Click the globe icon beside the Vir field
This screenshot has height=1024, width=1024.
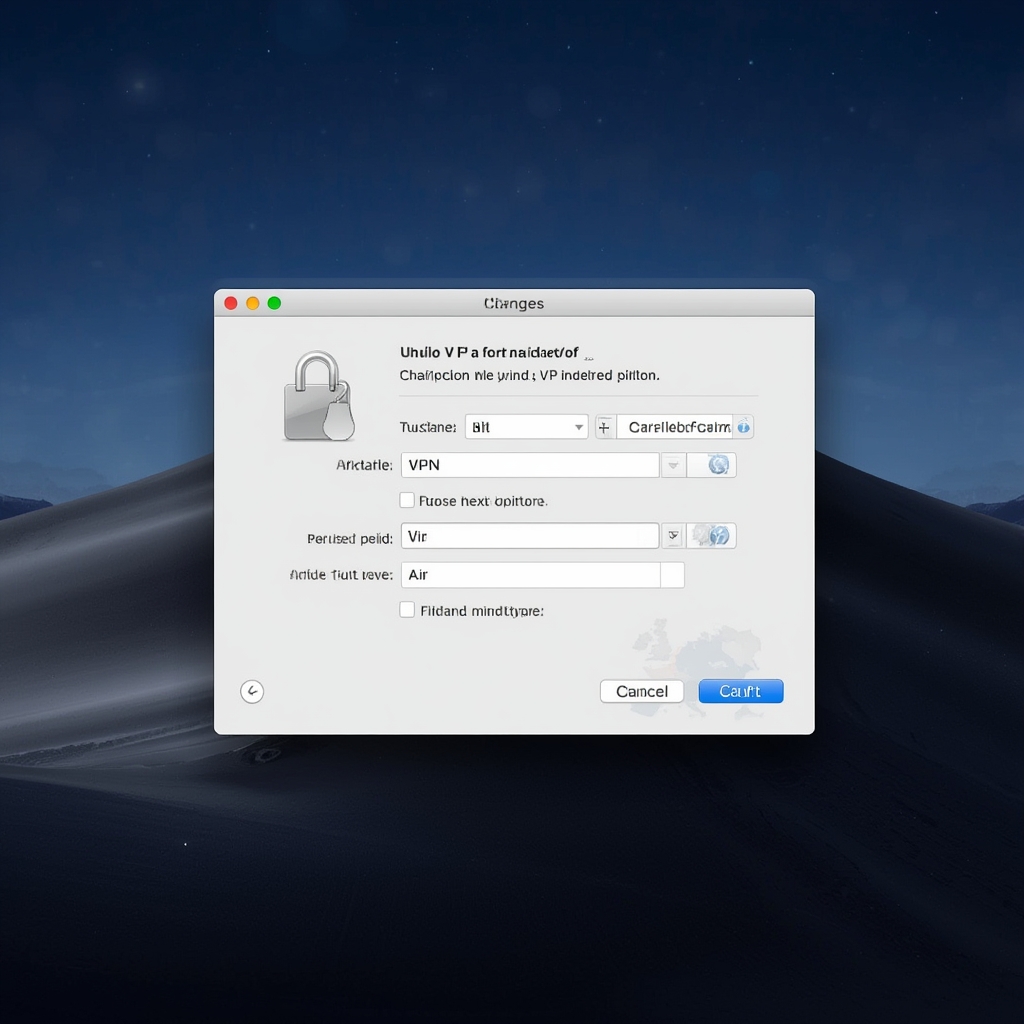[712, 536]
